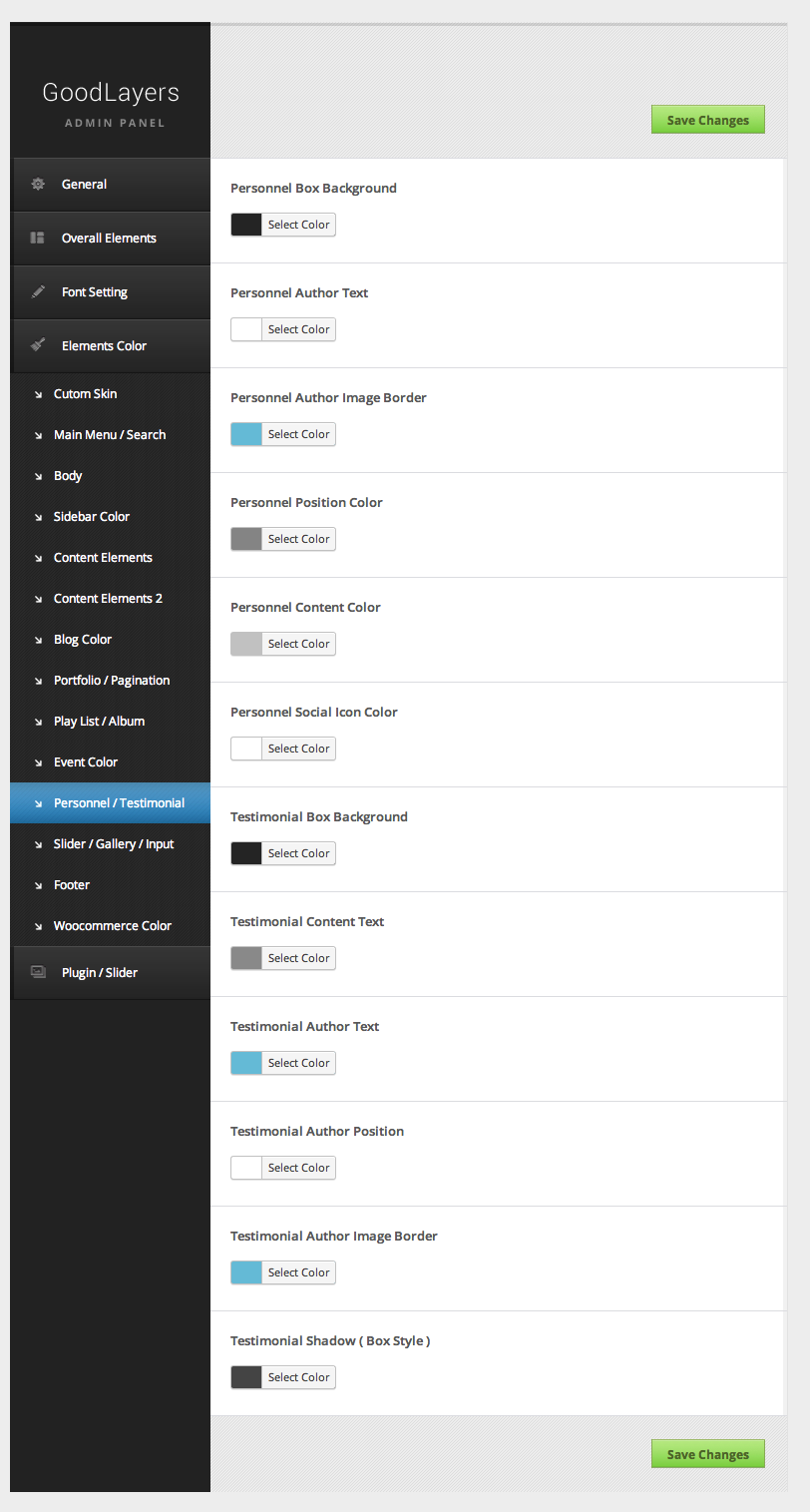Click the Personnel Box Background color swatch
Image resolution: width=810 pixels, height=1512 pixels.
pos(246,225)
